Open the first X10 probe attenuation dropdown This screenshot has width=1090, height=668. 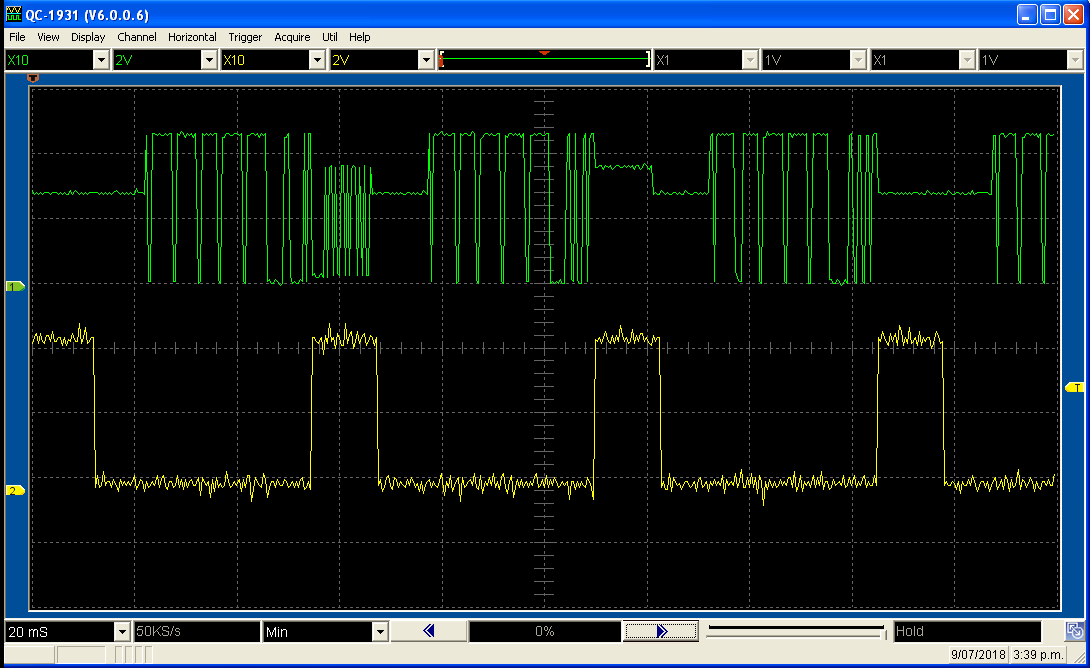[x=100, y=59]
